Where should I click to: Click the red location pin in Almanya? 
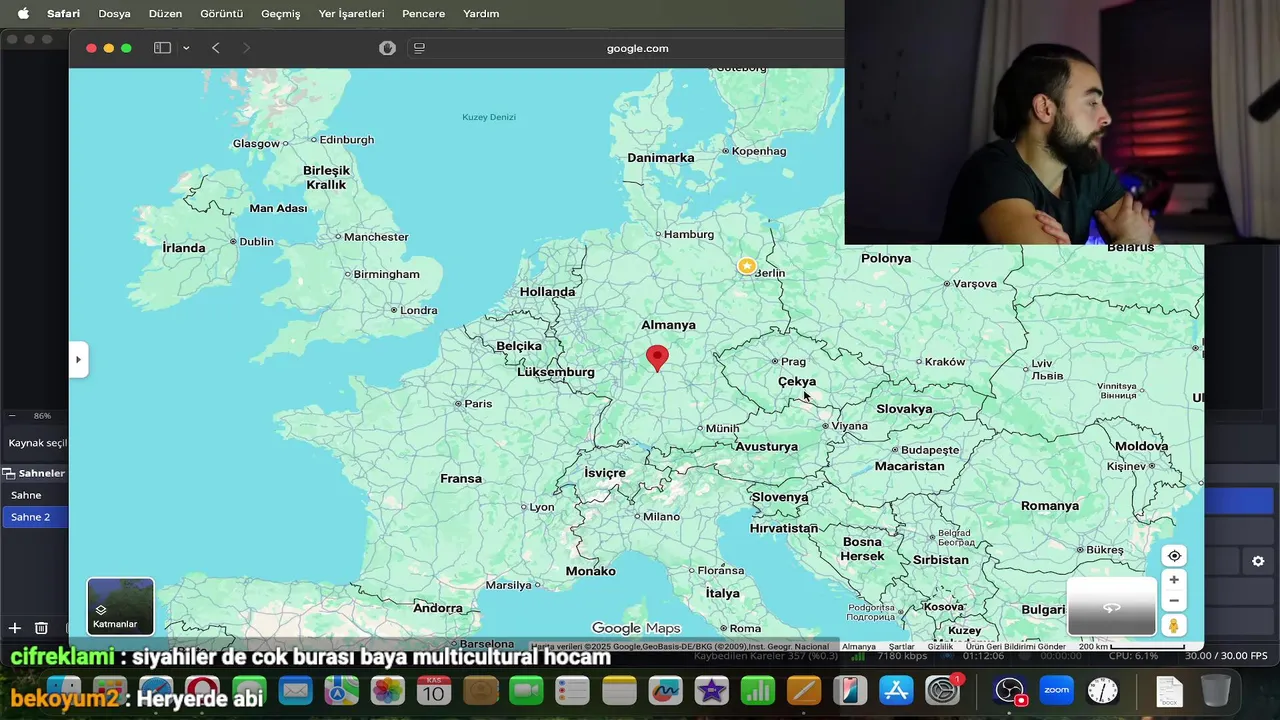coord(657,358)
